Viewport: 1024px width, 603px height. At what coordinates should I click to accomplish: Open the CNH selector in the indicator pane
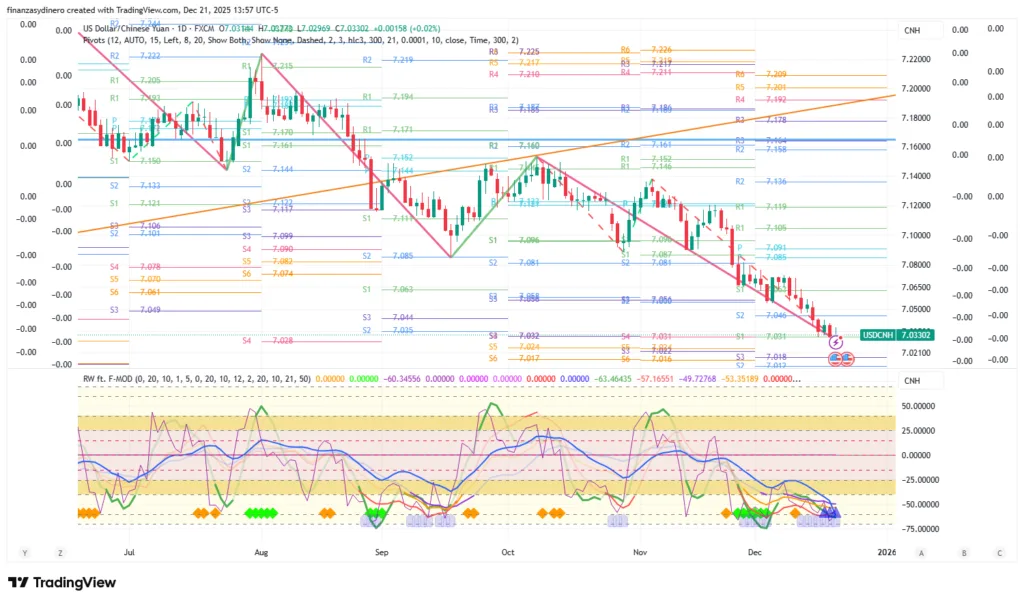912,380
